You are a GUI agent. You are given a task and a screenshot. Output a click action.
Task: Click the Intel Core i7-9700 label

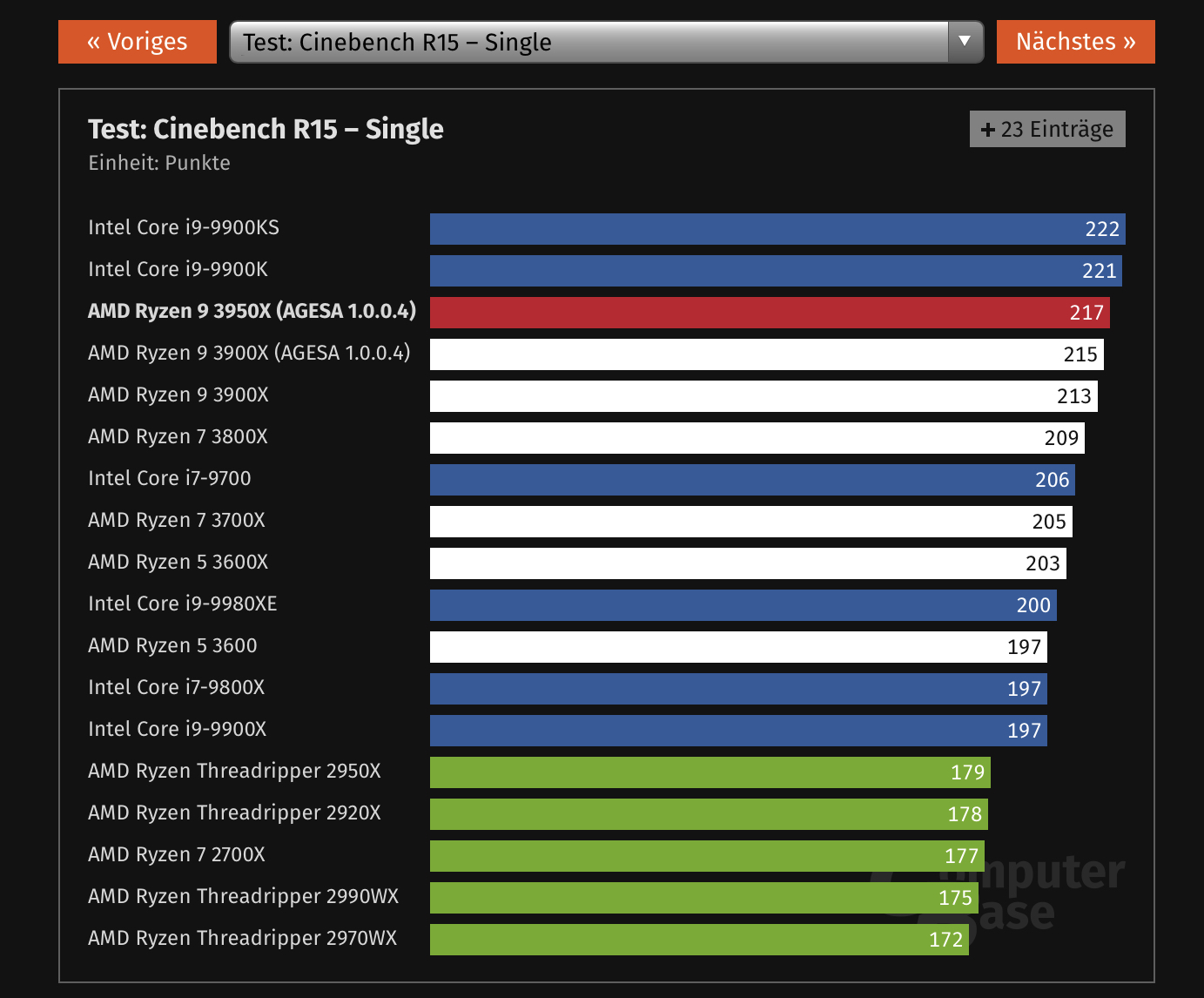pyautogui.click(x=170, y=478)
